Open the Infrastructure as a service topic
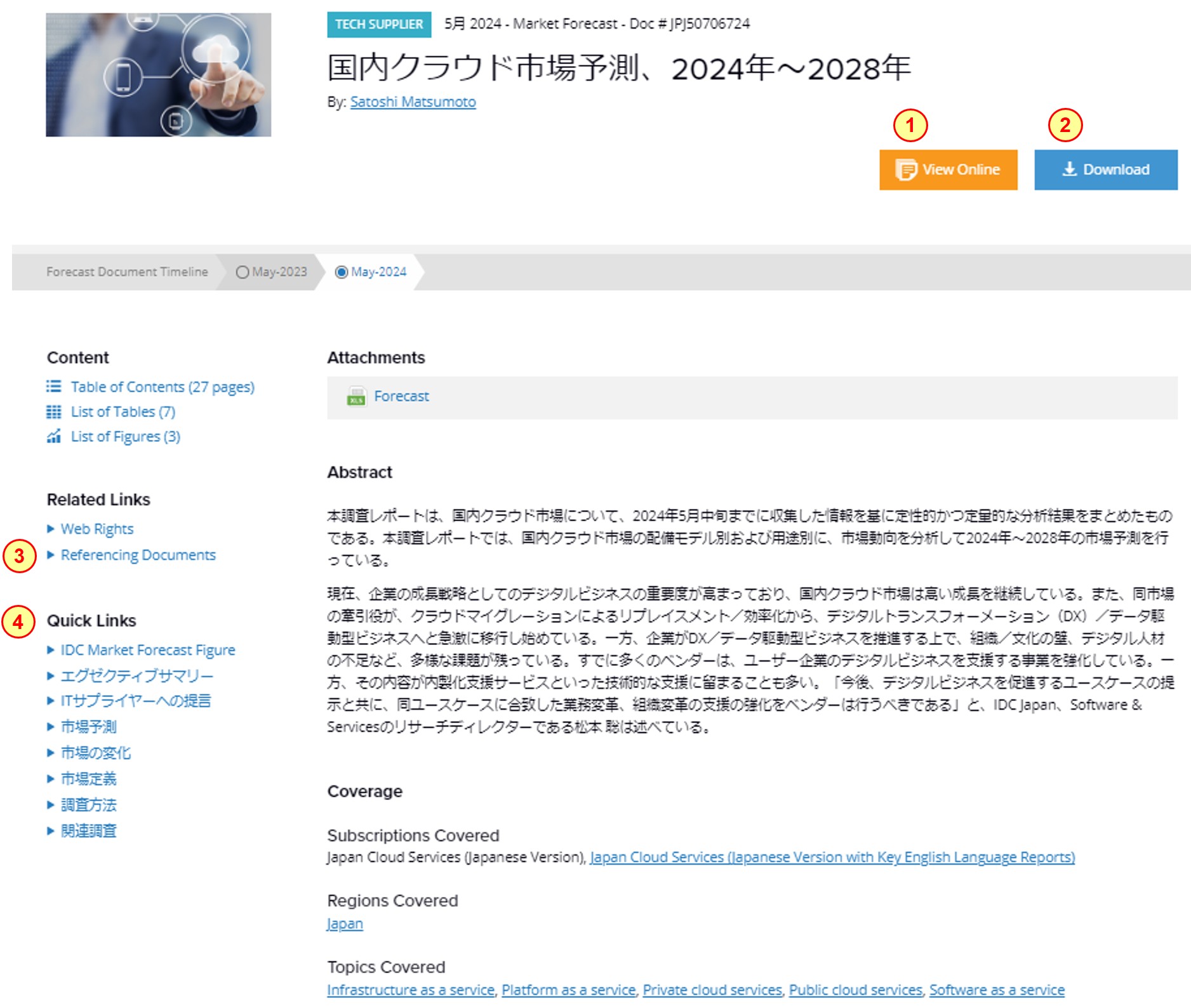The width and height of the screenshot is (1191, 1008). (x=411, y=990)
